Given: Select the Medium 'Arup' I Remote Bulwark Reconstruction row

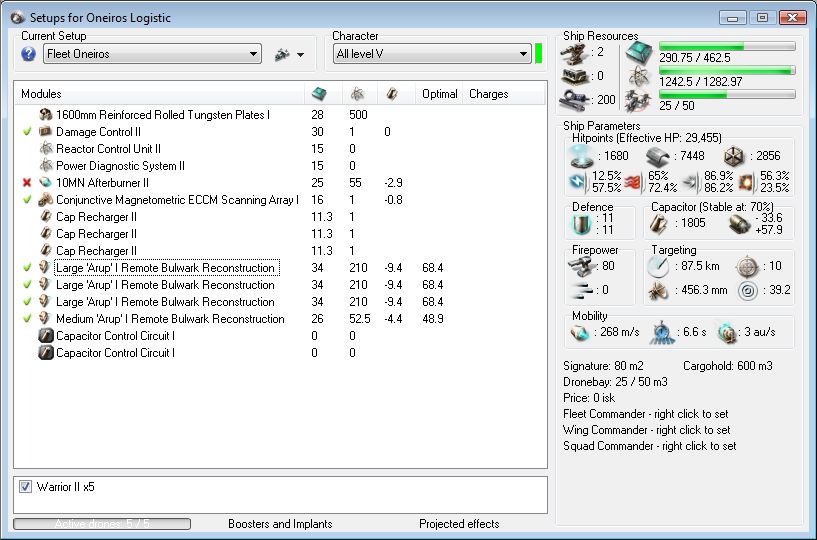Looking at the screenshot, I should 281,319.
